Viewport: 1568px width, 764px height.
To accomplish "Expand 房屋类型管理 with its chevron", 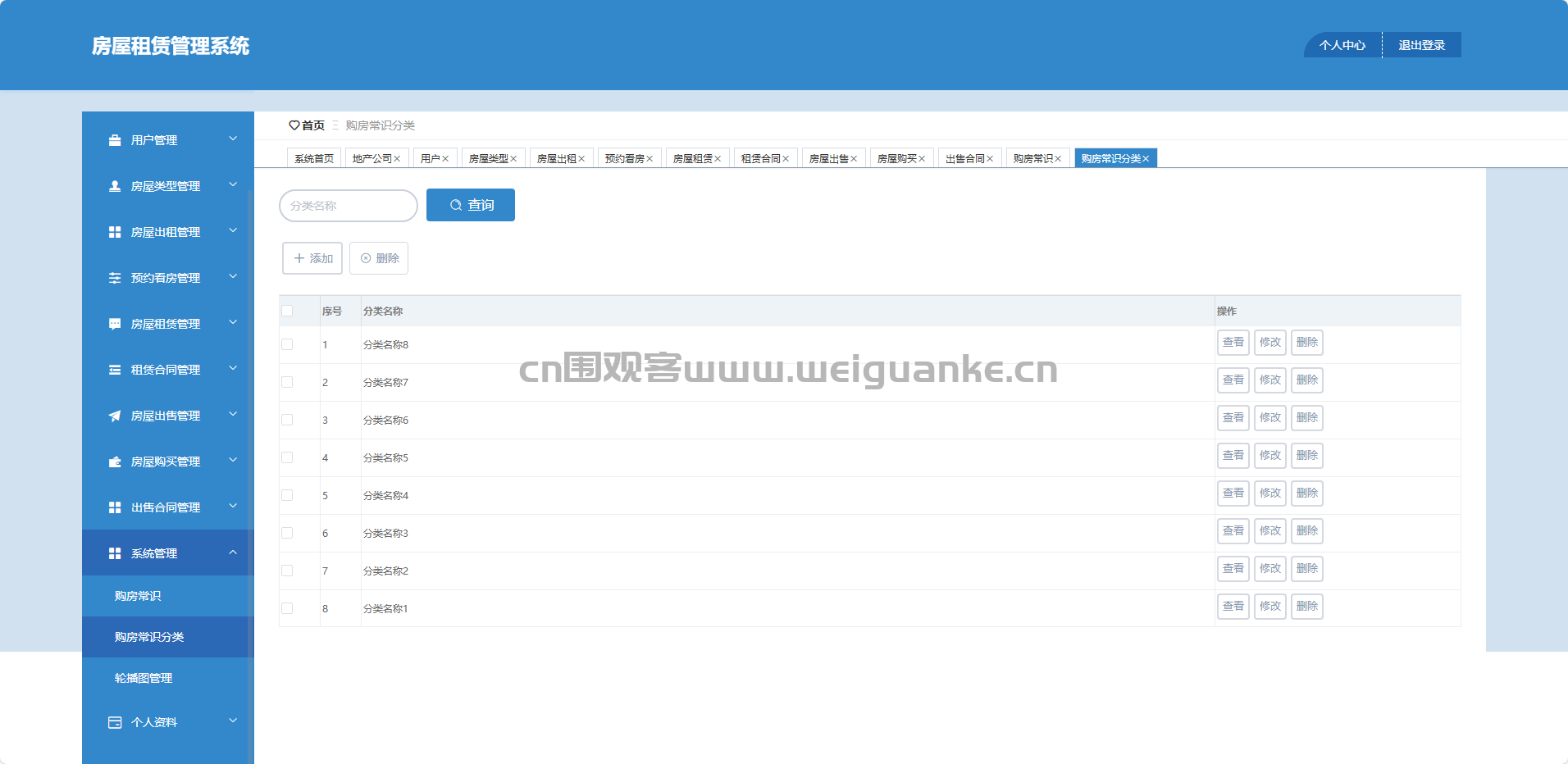I will (233, 184).
